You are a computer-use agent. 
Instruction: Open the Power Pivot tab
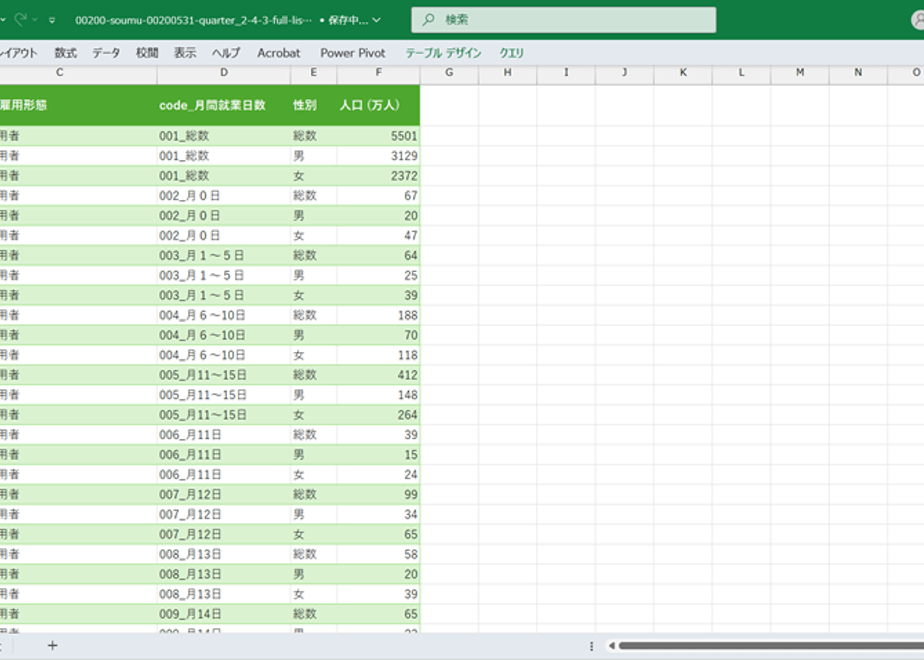(x=353, y=53)
